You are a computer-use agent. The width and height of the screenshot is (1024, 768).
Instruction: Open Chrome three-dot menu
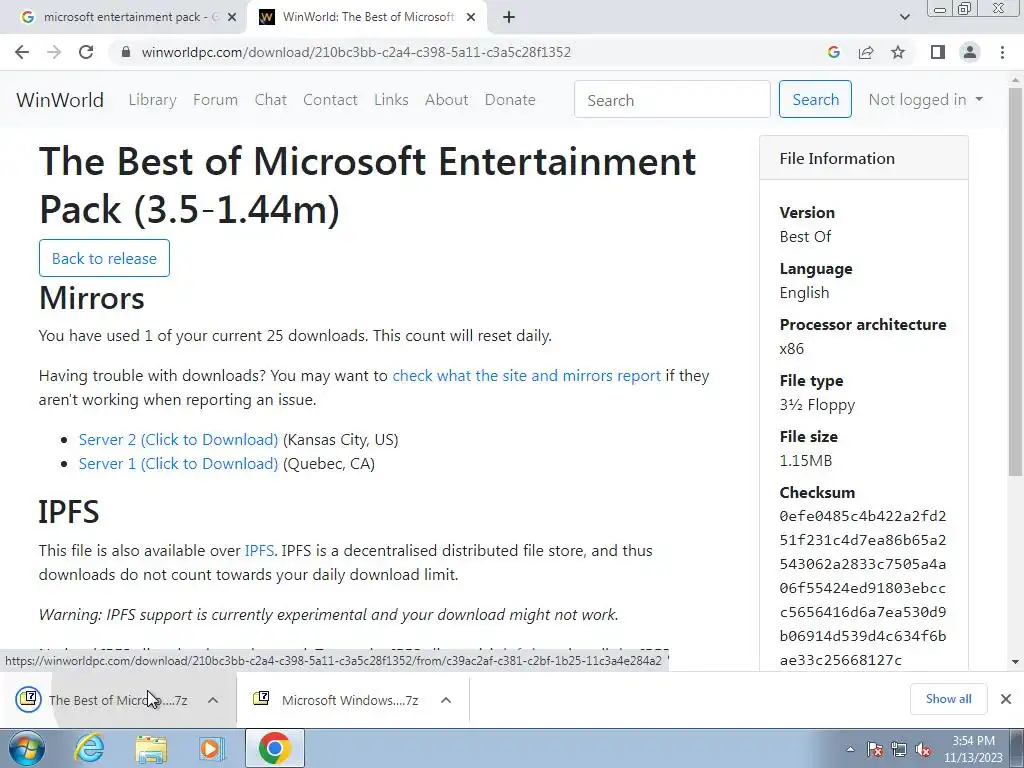click(1002, 52)
